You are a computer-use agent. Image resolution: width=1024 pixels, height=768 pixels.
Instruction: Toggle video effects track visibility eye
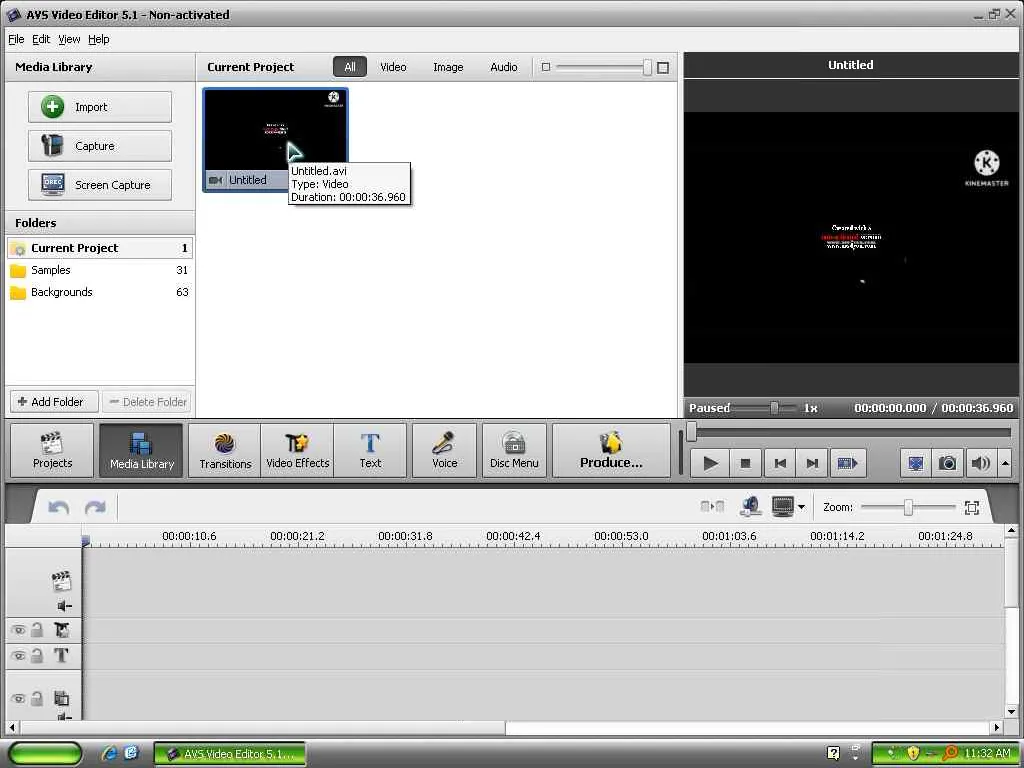pos(18,630)
